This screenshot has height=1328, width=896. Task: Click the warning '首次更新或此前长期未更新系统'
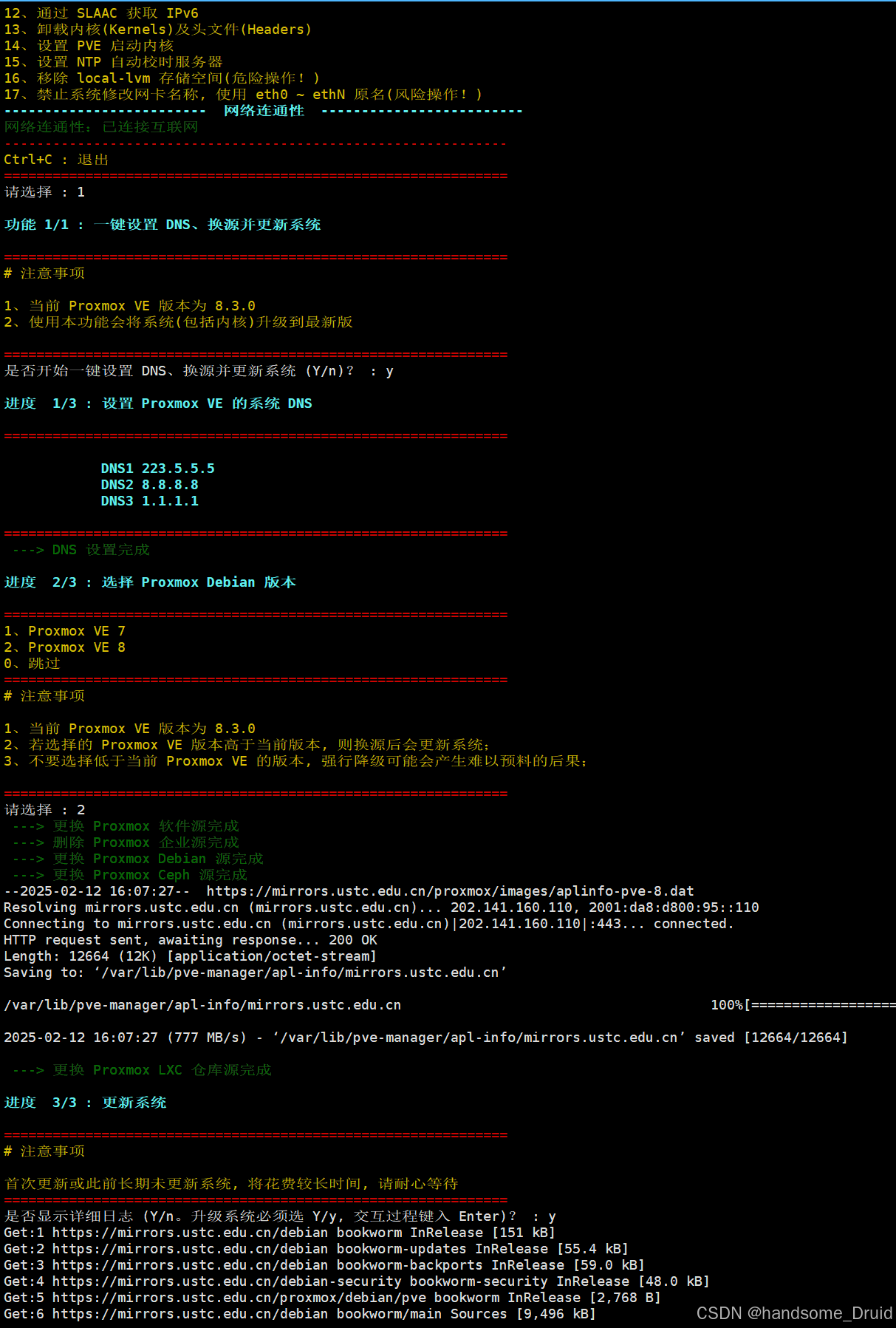(x=231, y=1184)
